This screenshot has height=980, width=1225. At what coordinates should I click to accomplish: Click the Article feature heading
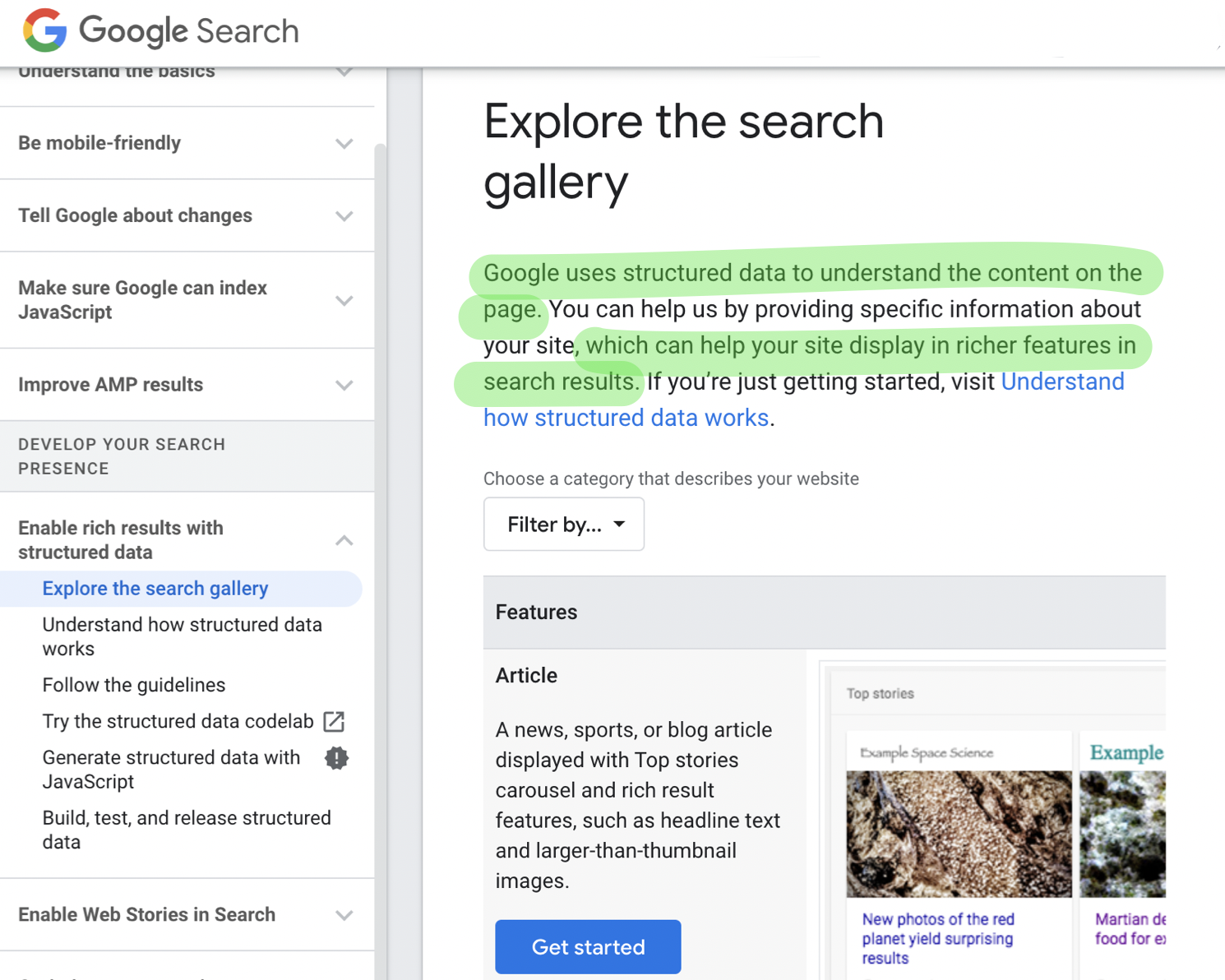point(526,676)
